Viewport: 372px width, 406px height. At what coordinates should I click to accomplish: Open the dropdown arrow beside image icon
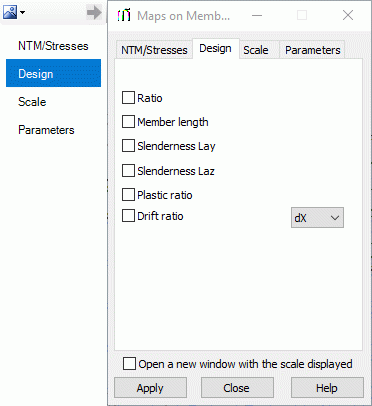pos(22,13)
